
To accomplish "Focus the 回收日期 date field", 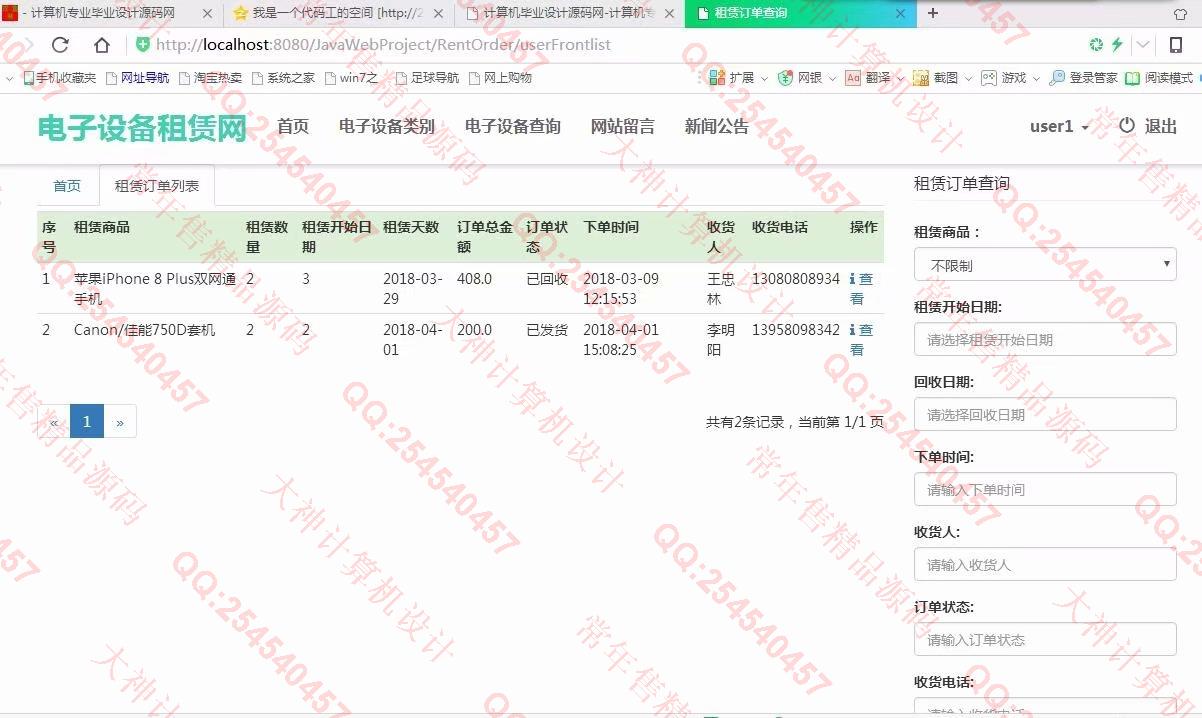I will click(1045, 414).
